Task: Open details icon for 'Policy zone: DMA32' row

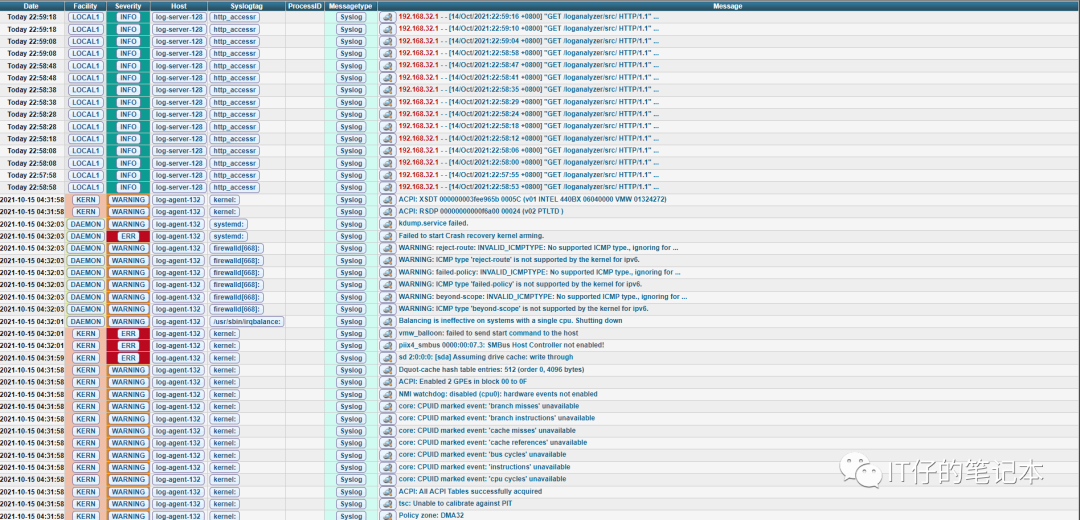Action: click(388, 516)
